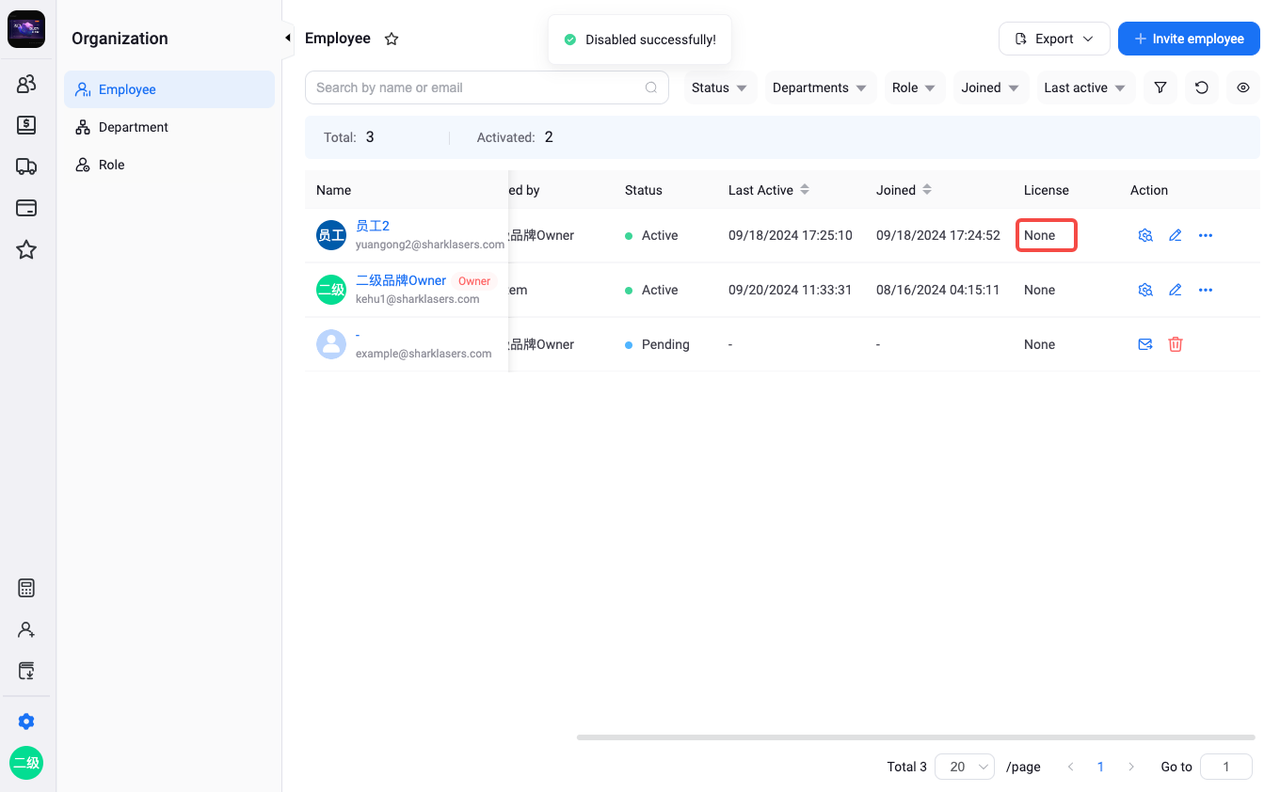Open the 员工2 employee name link

click(372, 227)
